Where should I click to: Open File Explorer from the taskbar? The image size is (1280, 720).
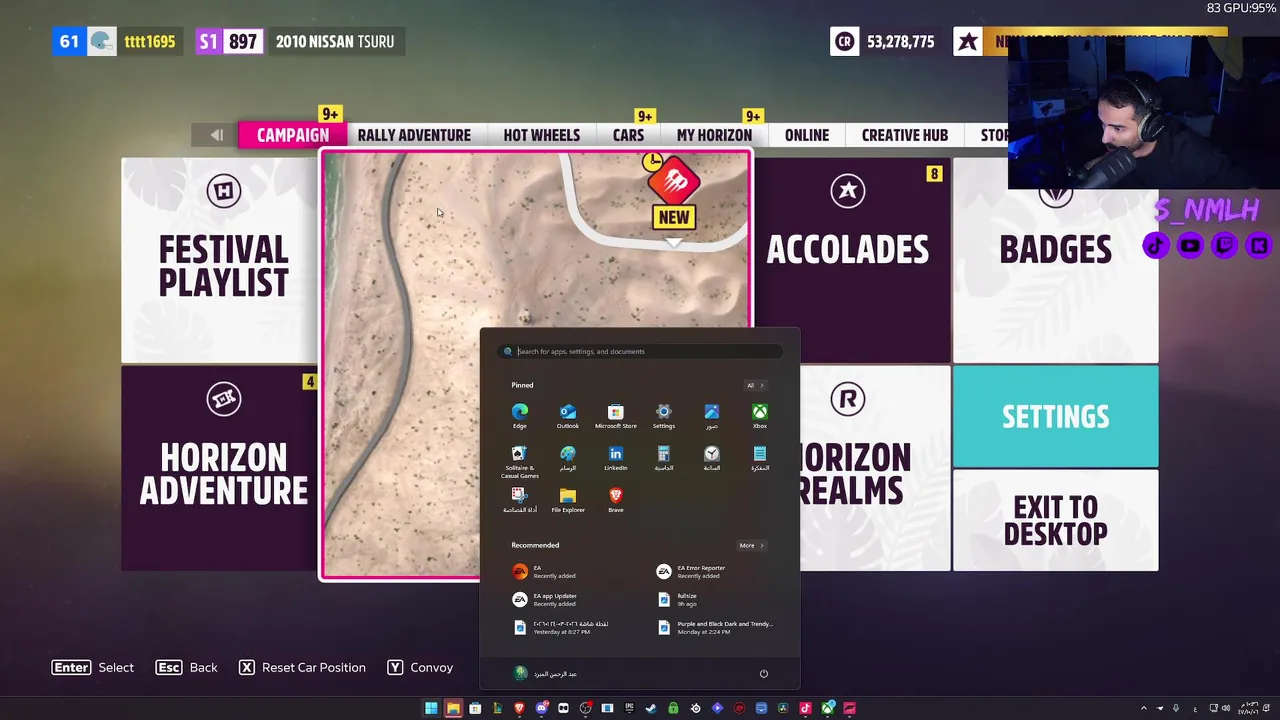453,708
